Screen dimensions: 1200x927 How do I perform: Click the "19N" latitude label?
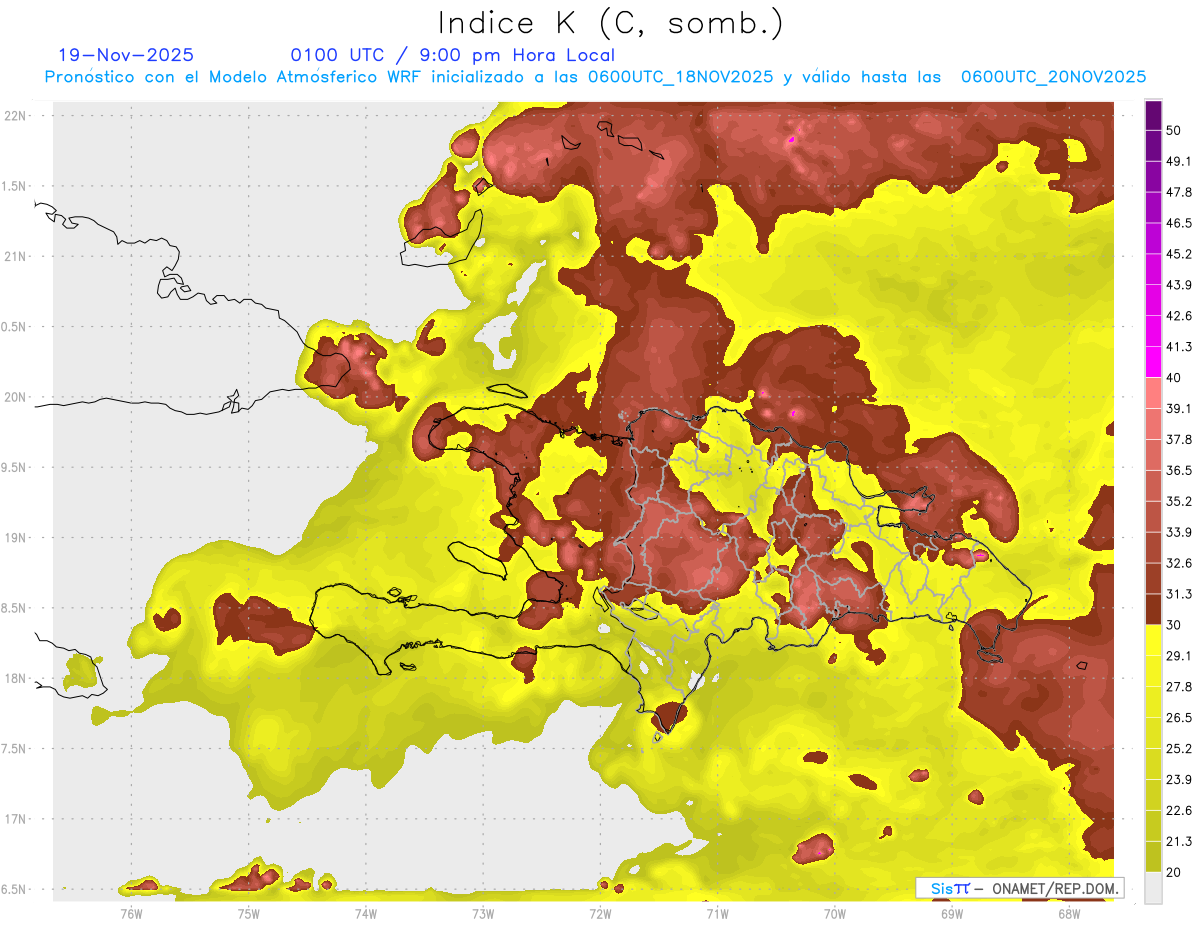14,538
